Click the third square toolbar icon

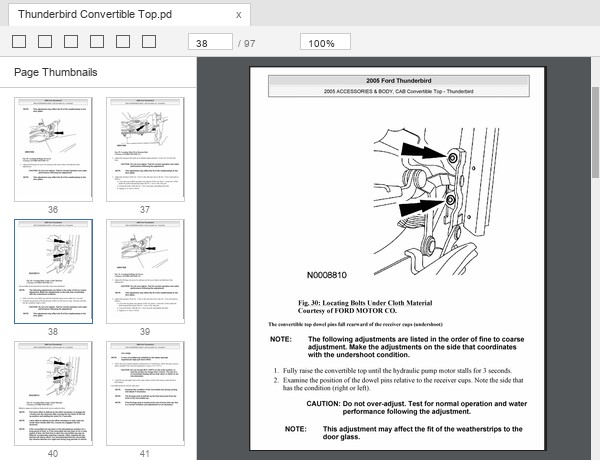[71, 41]
